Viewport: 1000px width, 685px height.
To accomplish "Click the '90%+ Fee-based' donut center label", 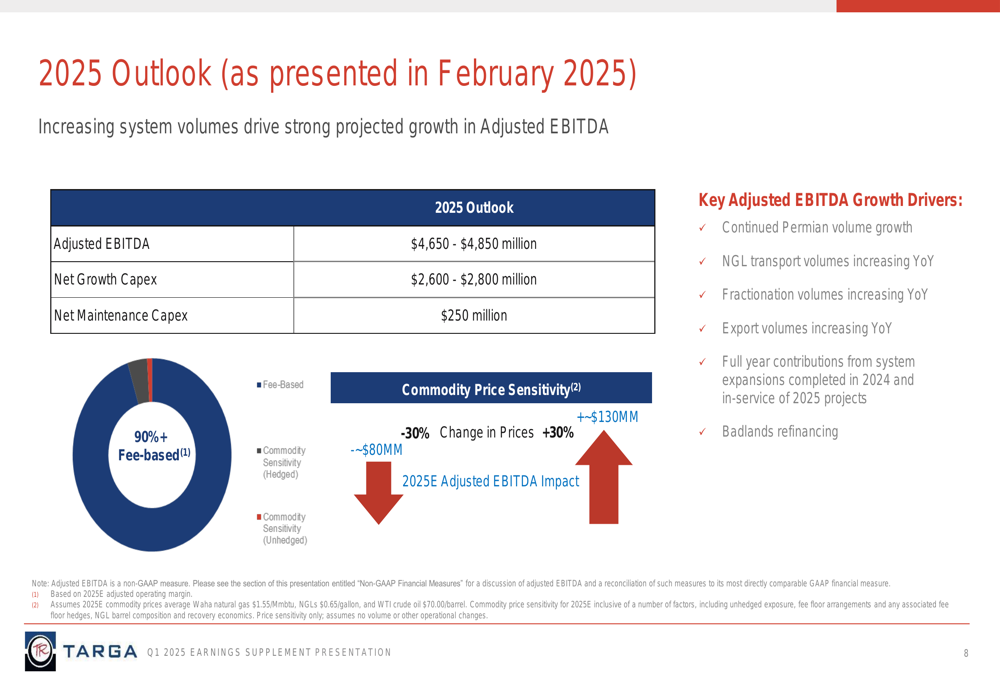I will click(x=154, y=446).
